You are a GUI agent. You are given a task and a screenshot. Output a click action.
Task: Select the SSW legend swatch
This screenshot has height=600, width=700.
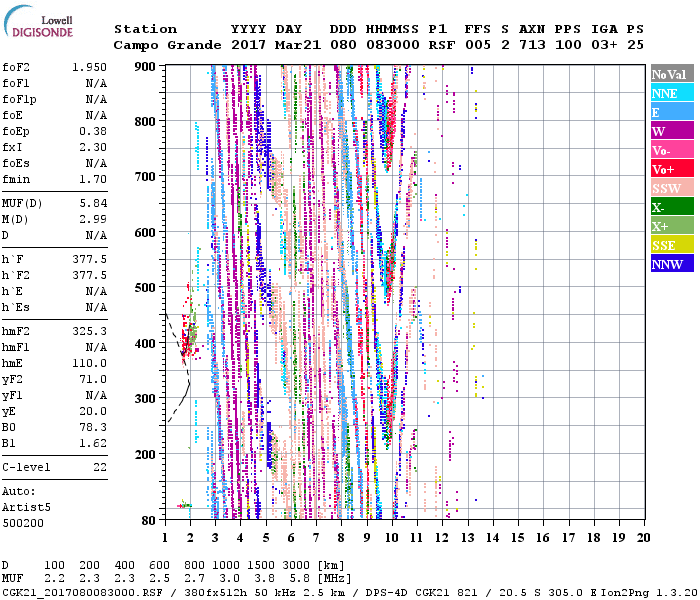[x=672, y=188]
